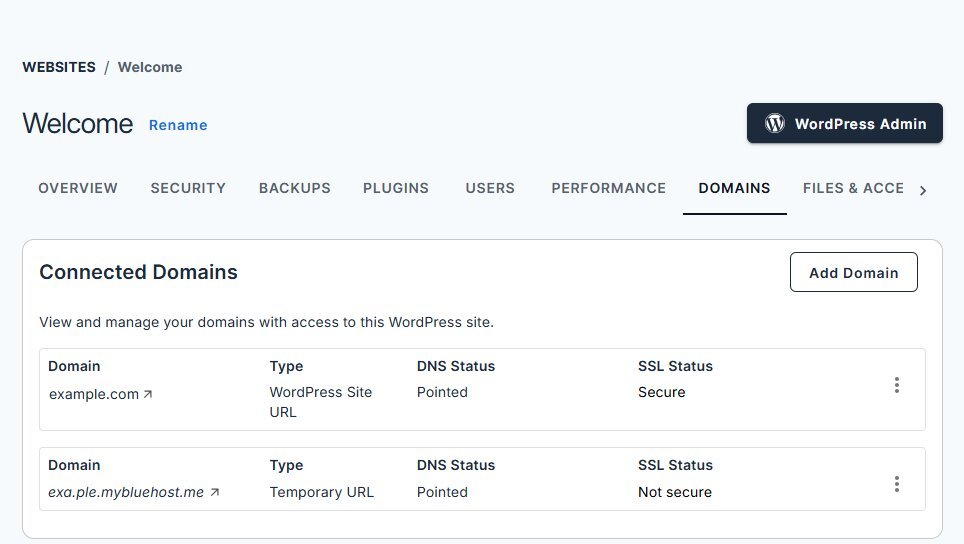Click the 'View and manage your domains' description

[x=266, y=322]
